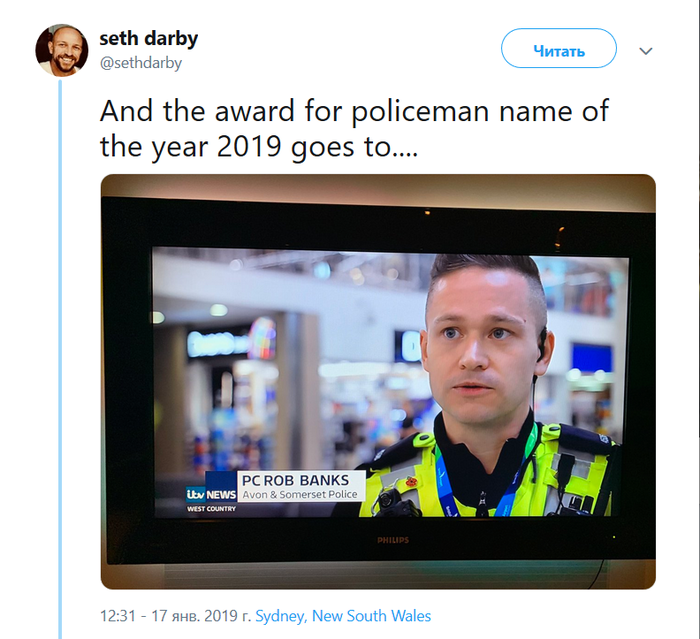This screenshot has width=700, height=639.
Task: Click the WEST COUNTRY label under ITV logo
Action: (211, 509)
